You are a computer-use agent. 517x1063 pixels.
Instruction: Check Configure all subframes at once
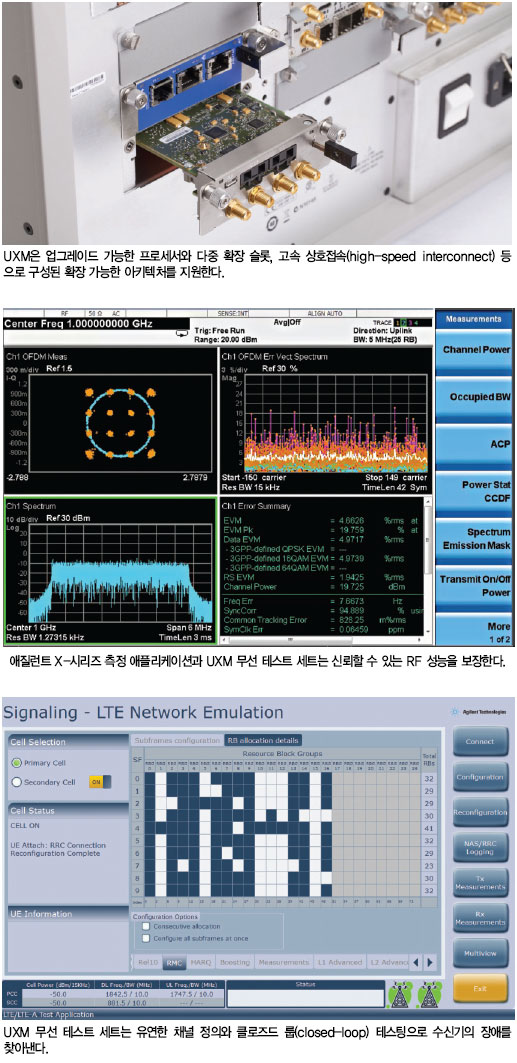pyautogui.click(x=144, y=938)
